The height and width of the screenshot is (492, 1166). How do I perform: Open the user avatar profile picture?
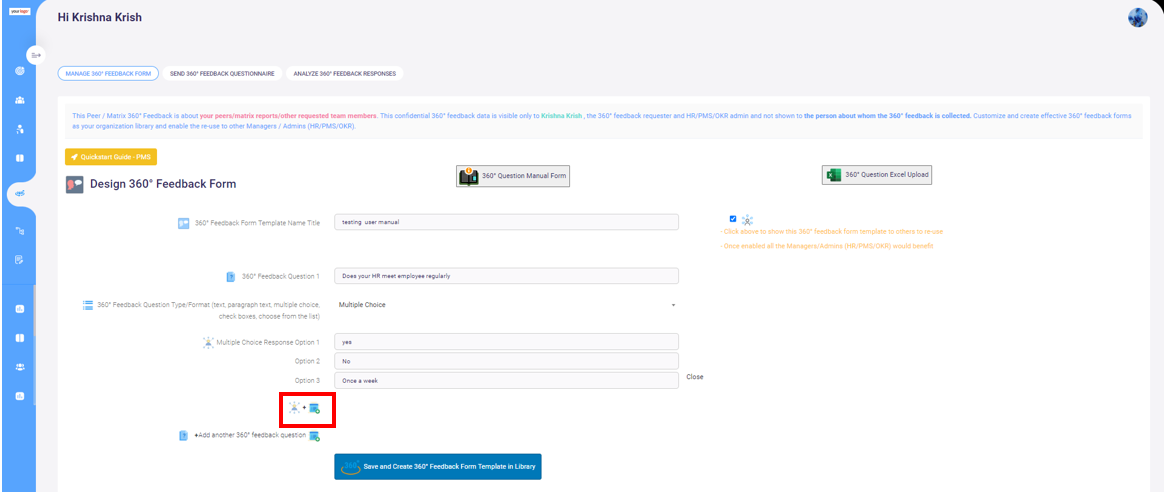1138,18
